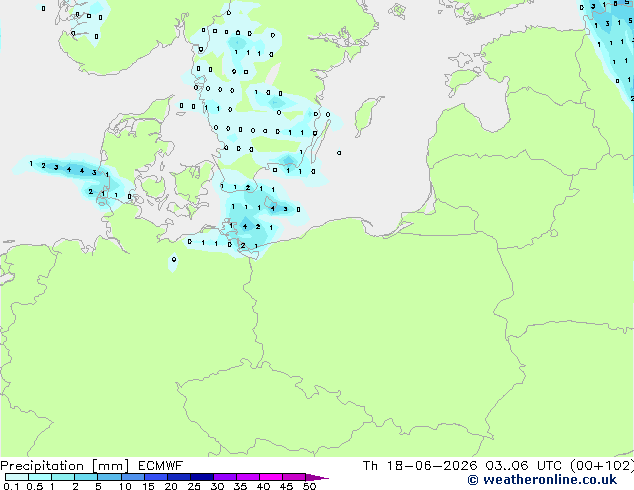Click the '25' legend scale label
The width and height of the screenshot is (634, 490).
(x=194, y=486)
